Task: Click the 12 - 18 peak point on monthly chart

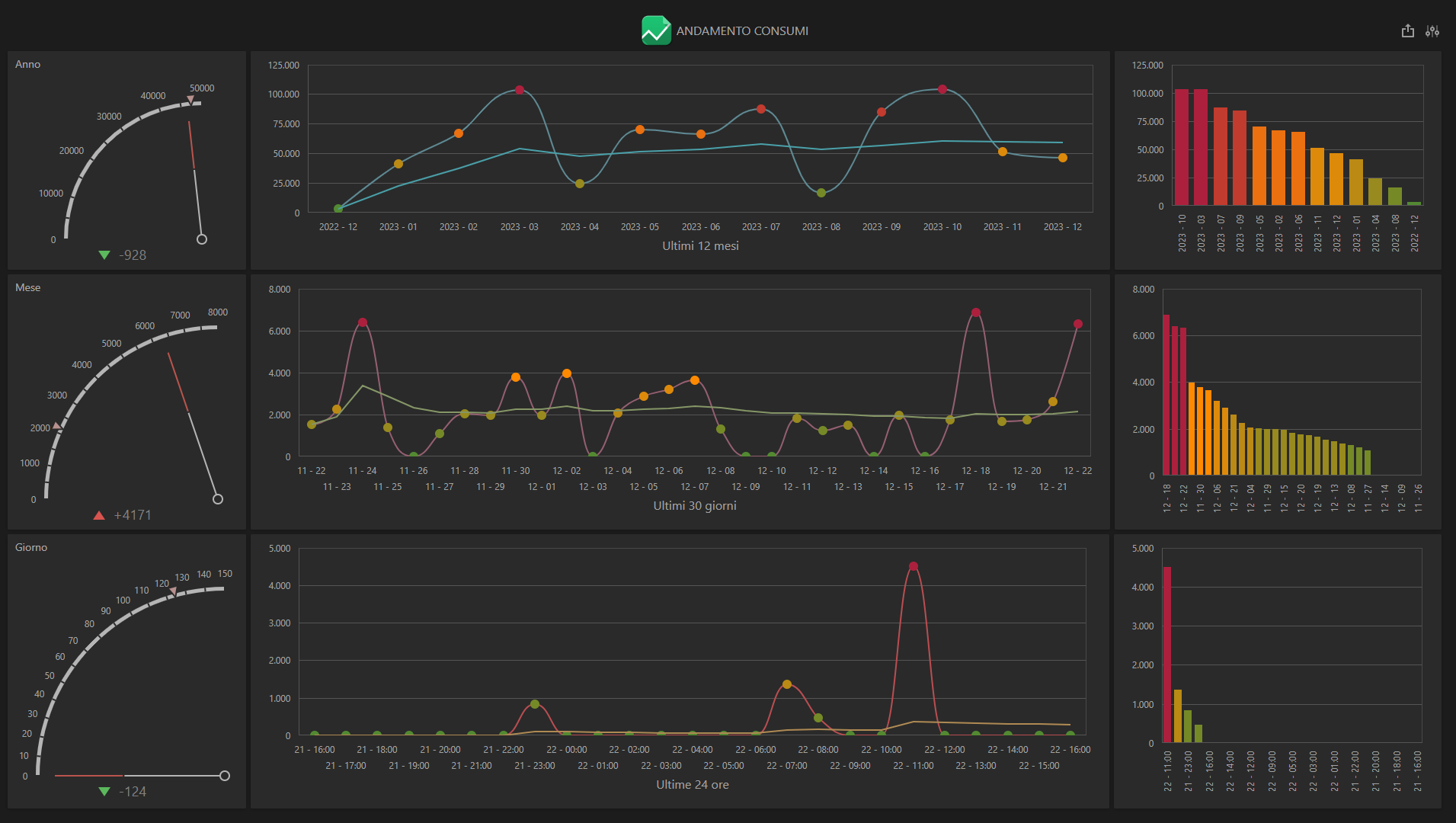Action: 976,312
